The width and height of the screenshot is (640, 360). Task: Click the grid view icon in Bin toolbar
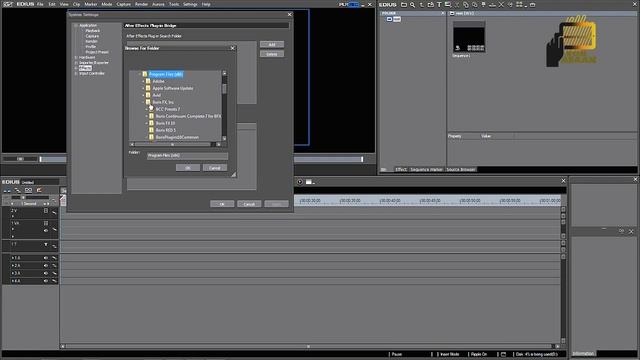click(519, 4)
